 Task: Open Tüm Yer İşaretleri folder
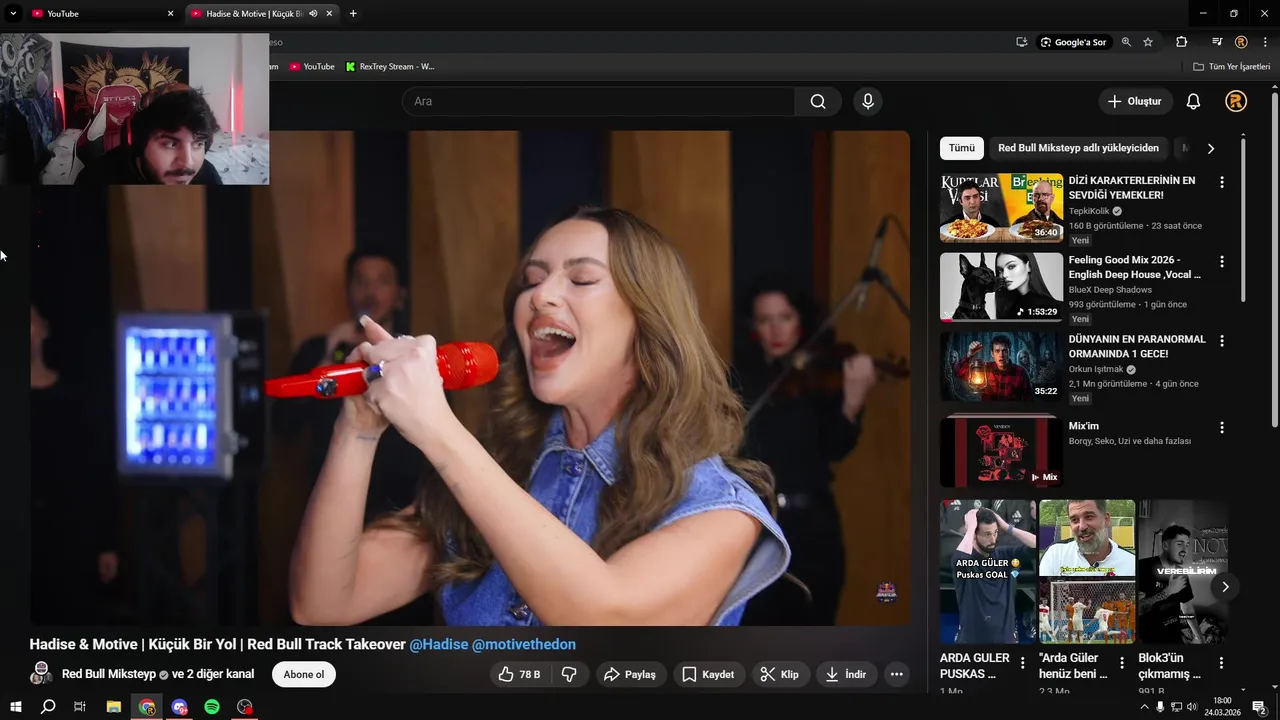[x=1231, y=66]
